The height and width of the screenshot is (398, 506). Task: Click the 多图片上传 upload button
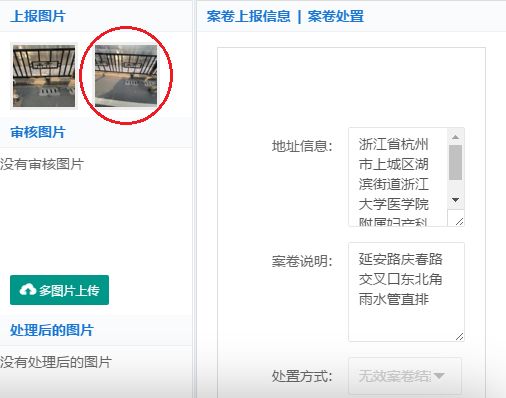point(59,290)
